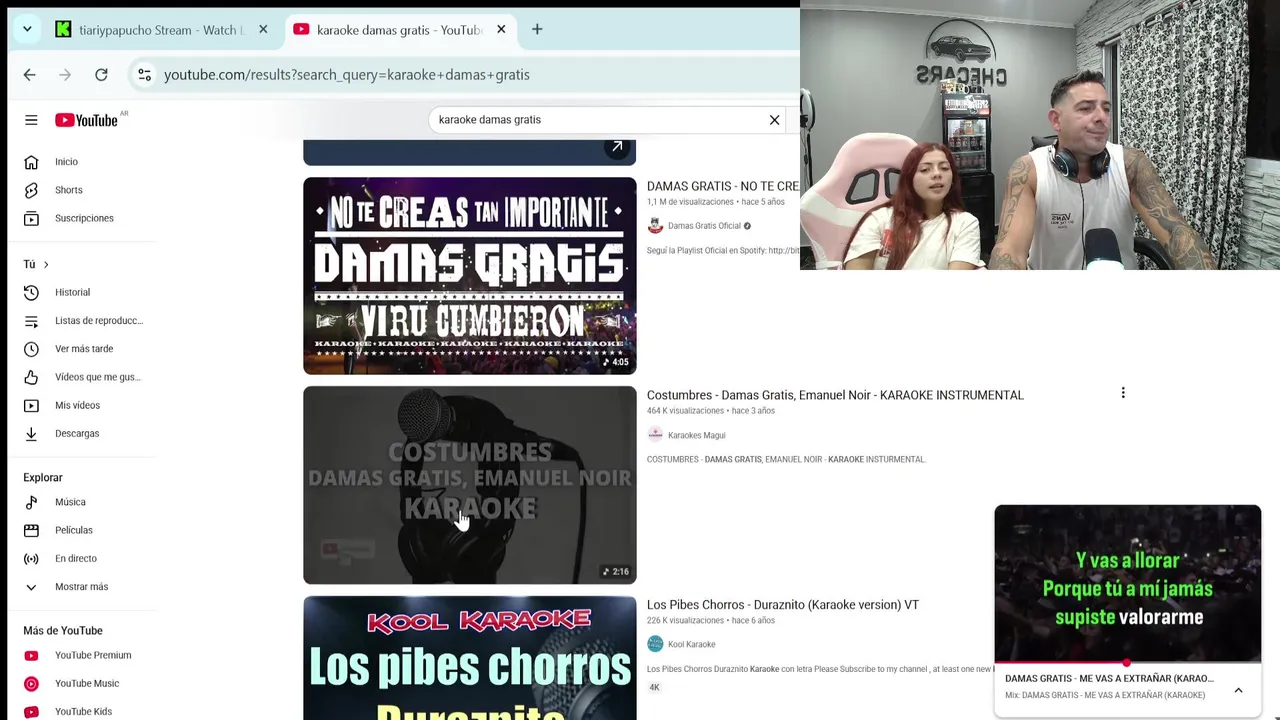Go back with the browser back arrow
This screenshot has width=1280, height=720.
[29, 75]
